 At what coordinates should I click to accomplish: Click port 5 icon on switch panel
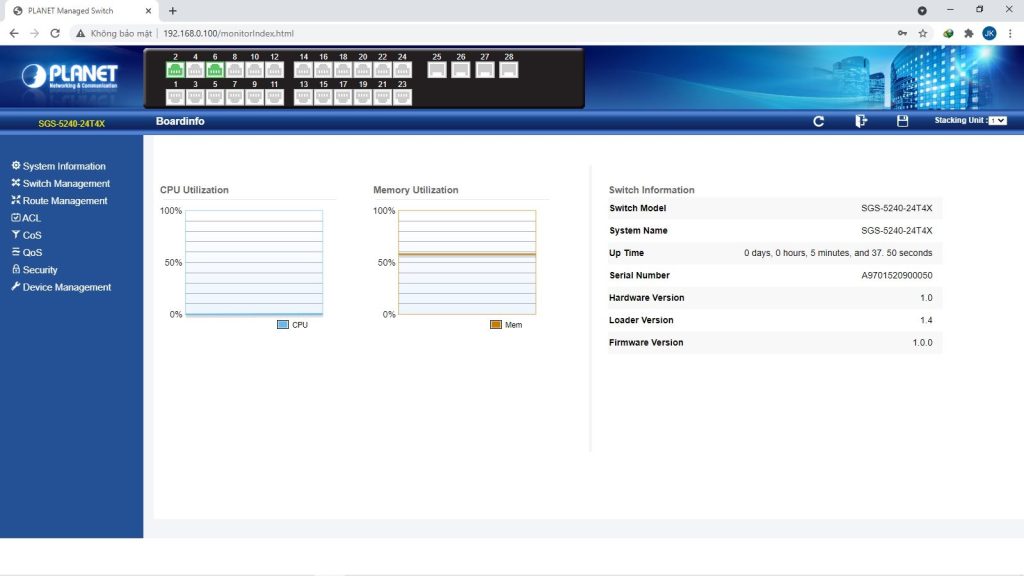click(215, 97)
